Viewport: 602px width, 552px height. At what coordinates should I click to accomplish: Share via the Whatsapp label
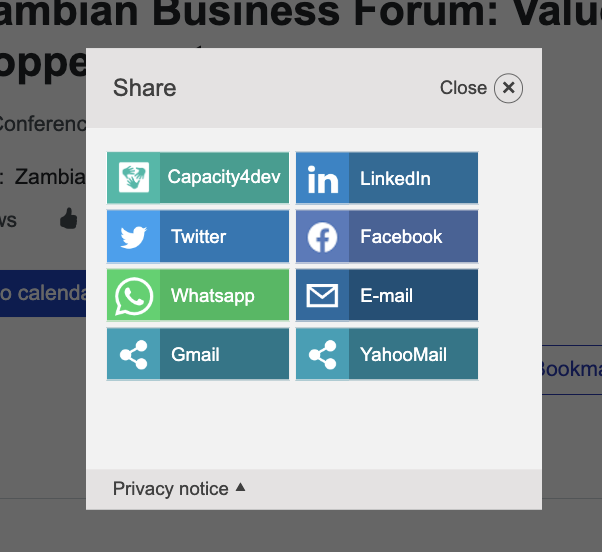(212, 296)
